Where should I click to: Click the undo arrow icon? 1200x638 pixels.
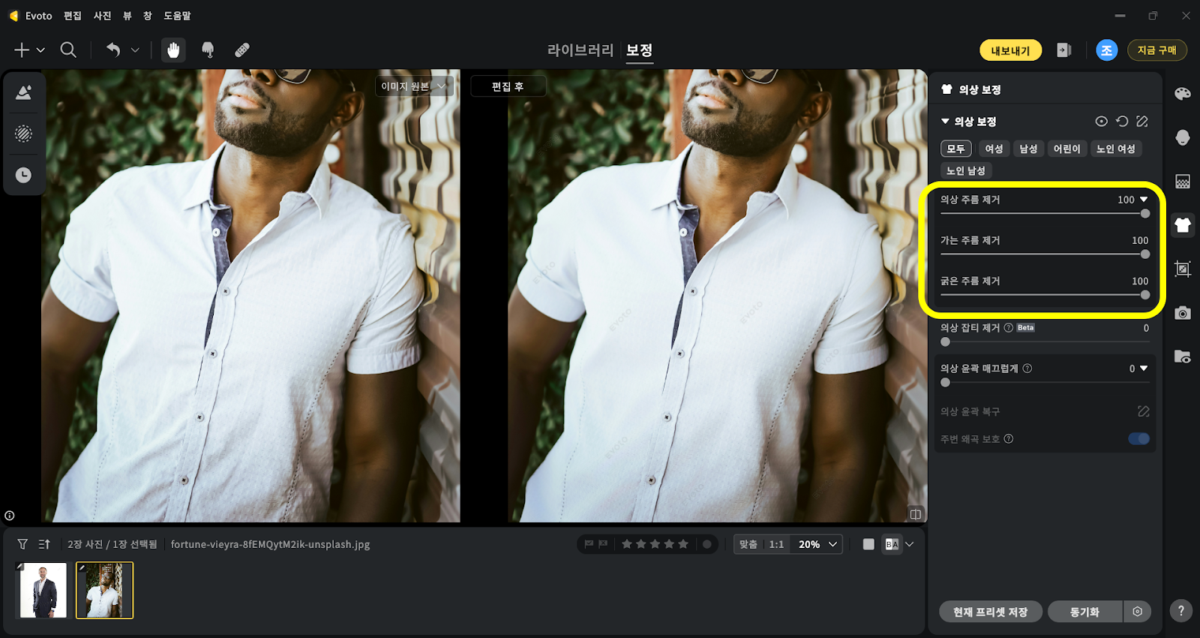pyautogui.click(x=113, y=50)
